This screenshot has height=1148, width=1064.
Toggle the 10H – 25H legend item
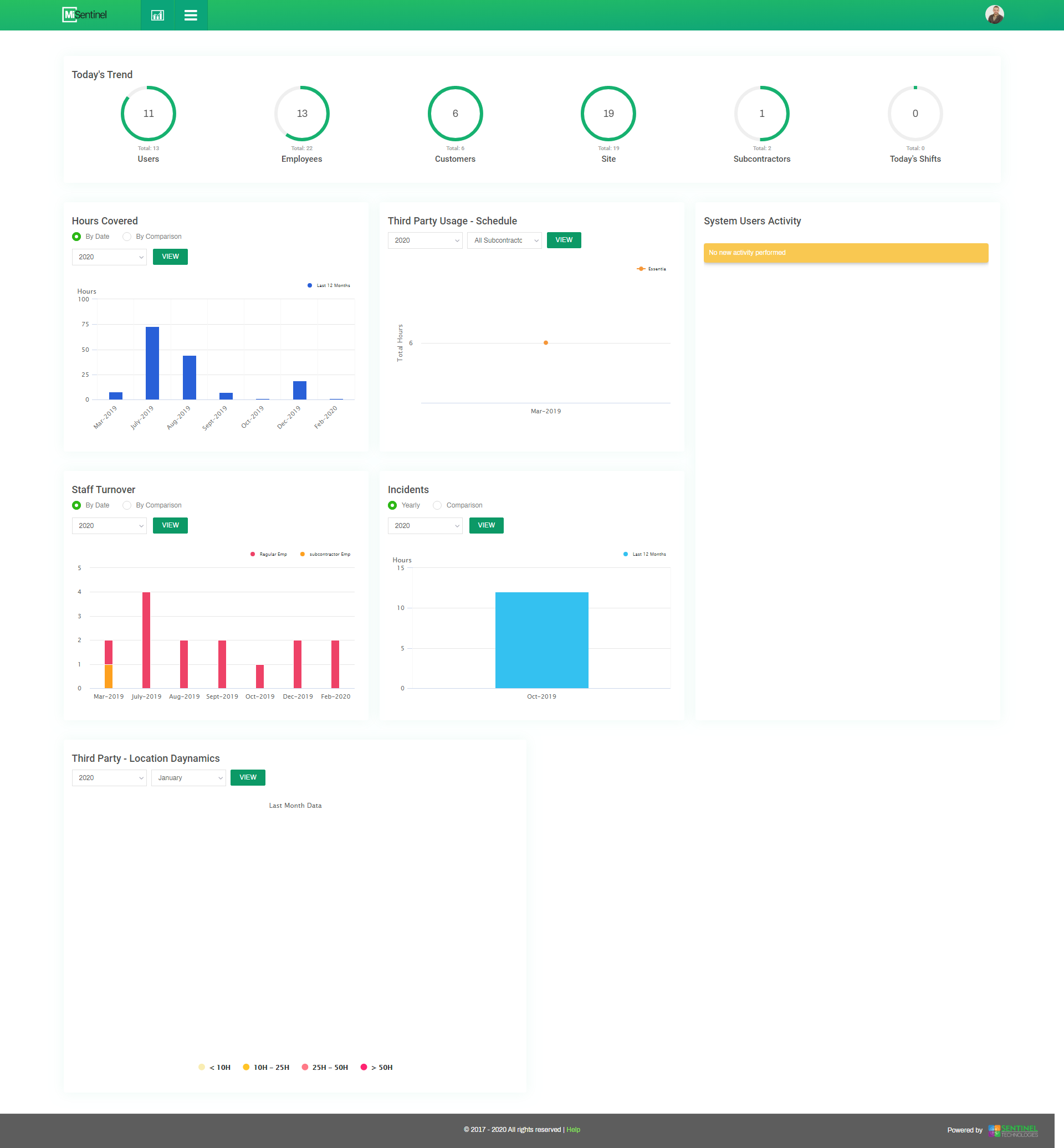(x=266, y=1068)
